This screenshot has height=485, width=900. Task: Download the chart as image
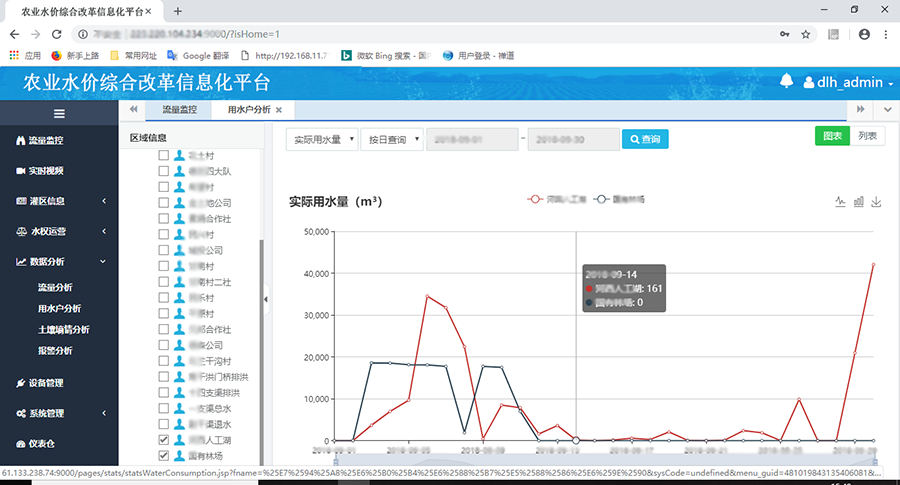pyautogui.click(x=877, y=202)
